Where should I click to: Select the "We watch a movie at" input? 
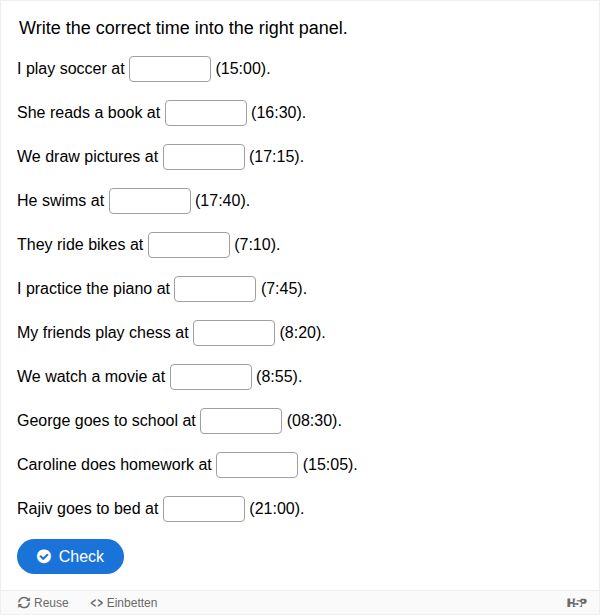coord(210,377)
